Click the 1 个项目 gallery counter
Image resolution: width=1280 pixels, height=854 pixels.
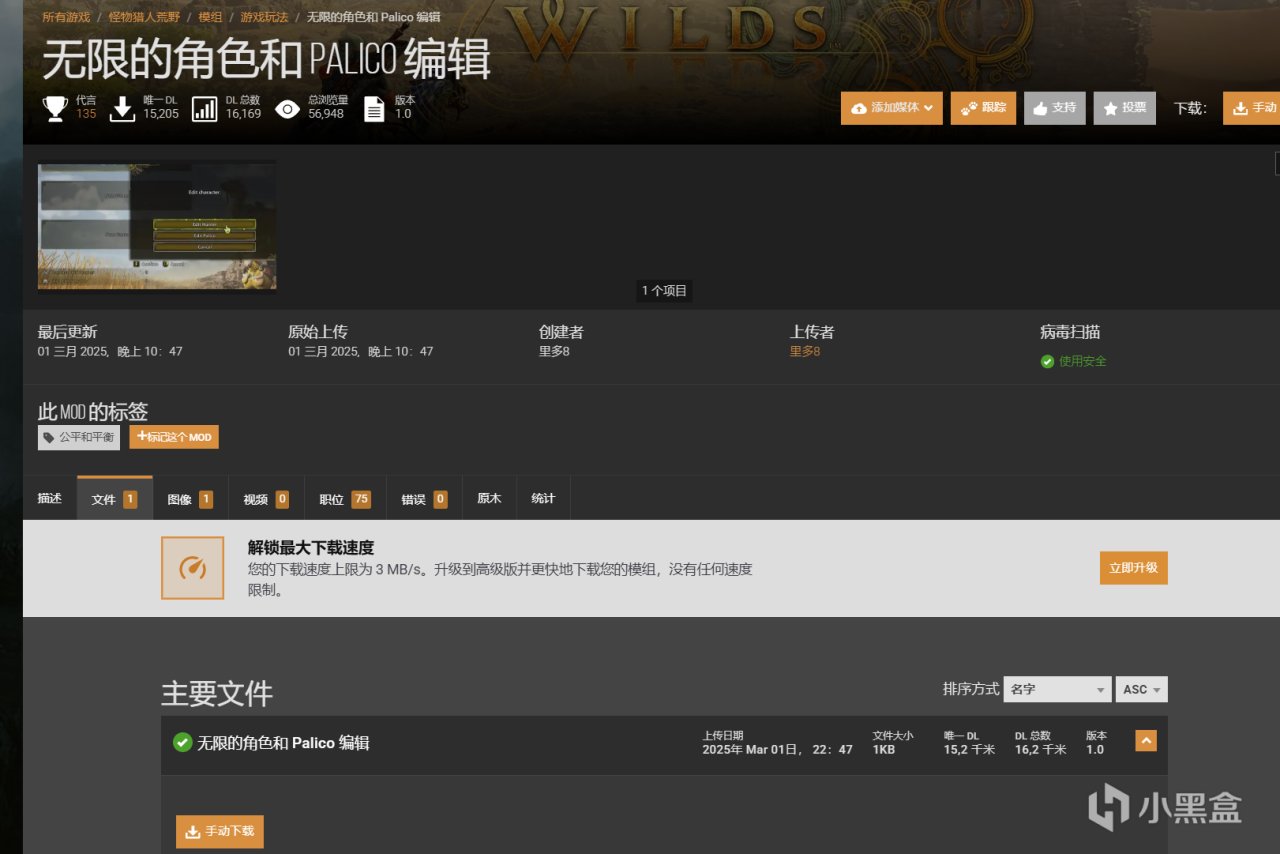[x=665, y=291]
